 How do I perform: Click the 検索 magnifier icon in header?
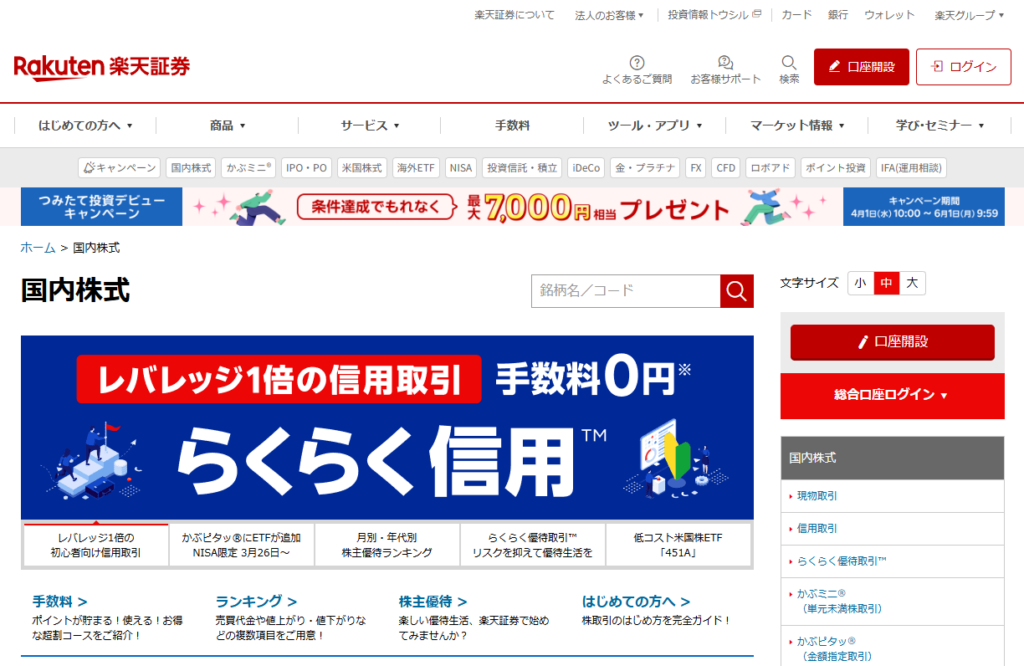[789, 63]
